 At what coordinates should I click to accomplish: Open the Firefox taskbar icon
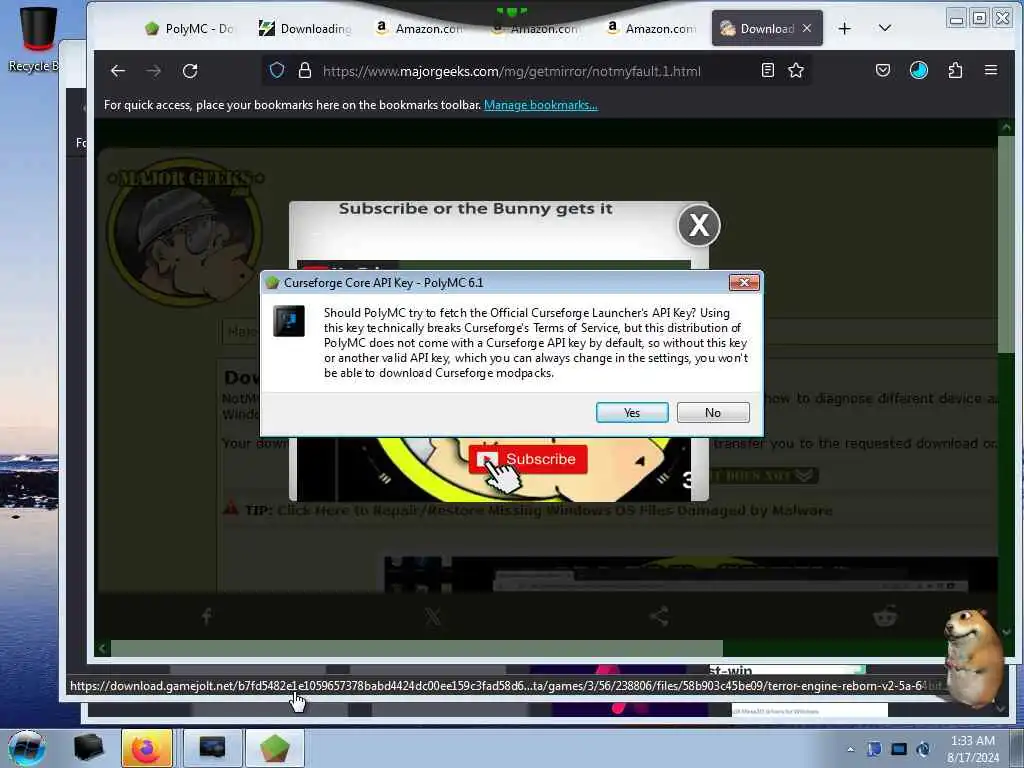[x=147, y=748]
